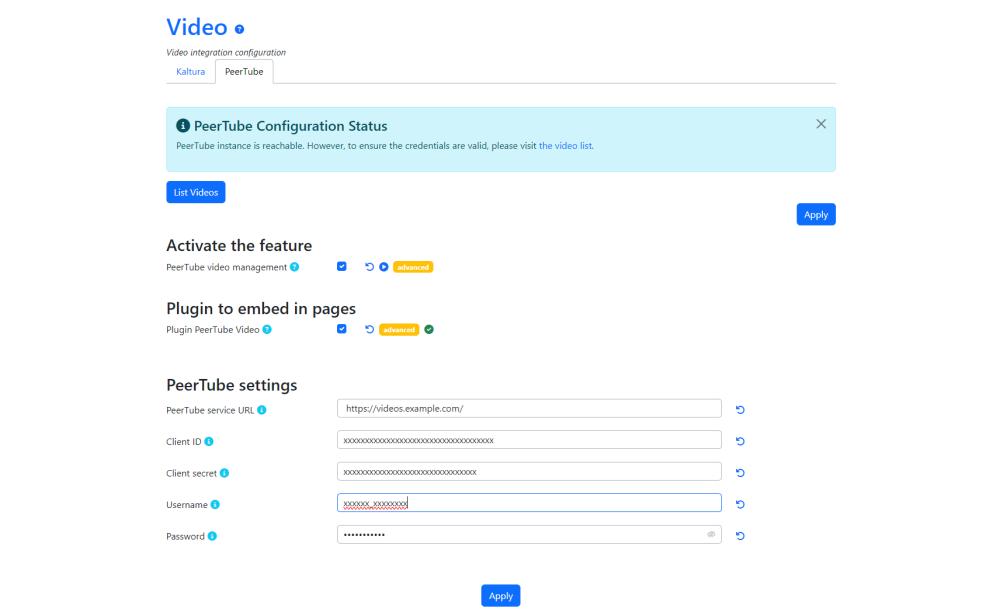Reset the Username field

point(740,504)
